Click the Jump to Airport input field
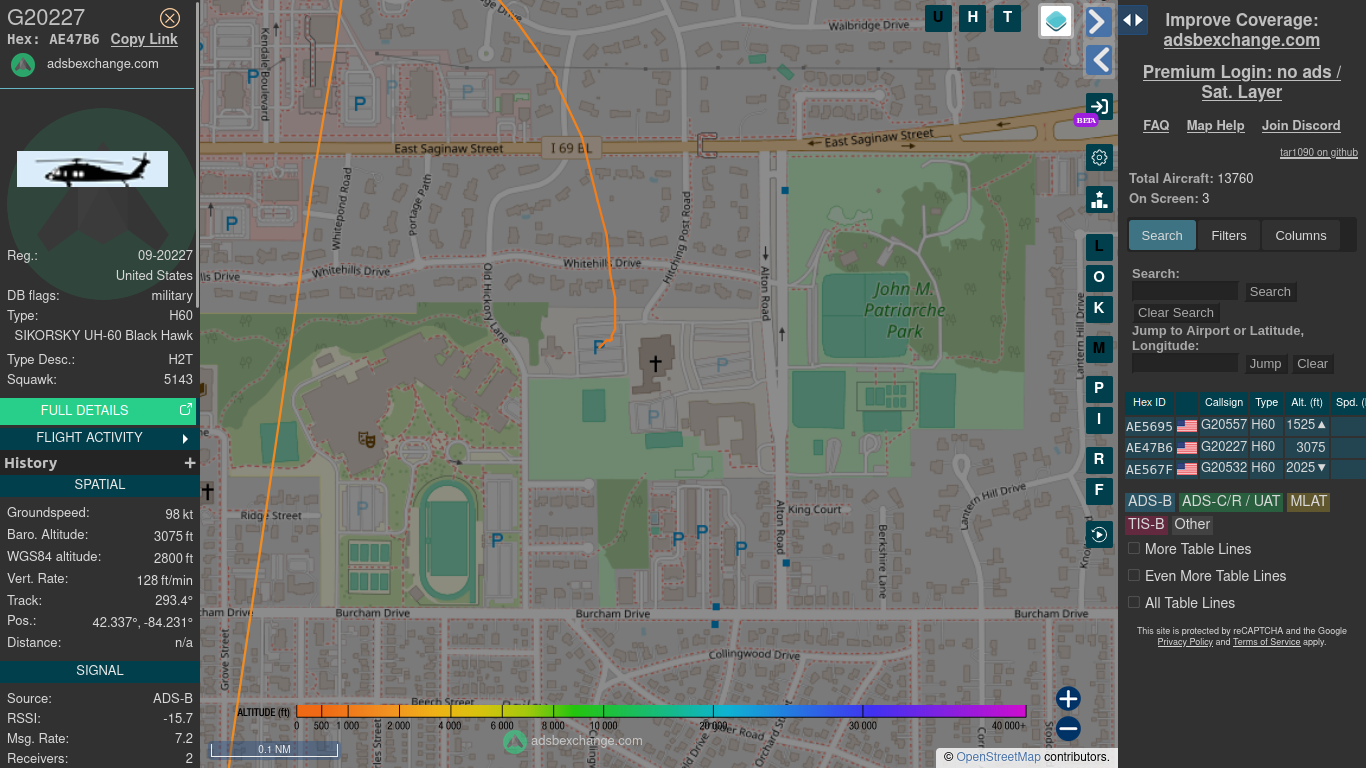The width and height of the screenshot is (1366, 768). tap(1185, 363)
